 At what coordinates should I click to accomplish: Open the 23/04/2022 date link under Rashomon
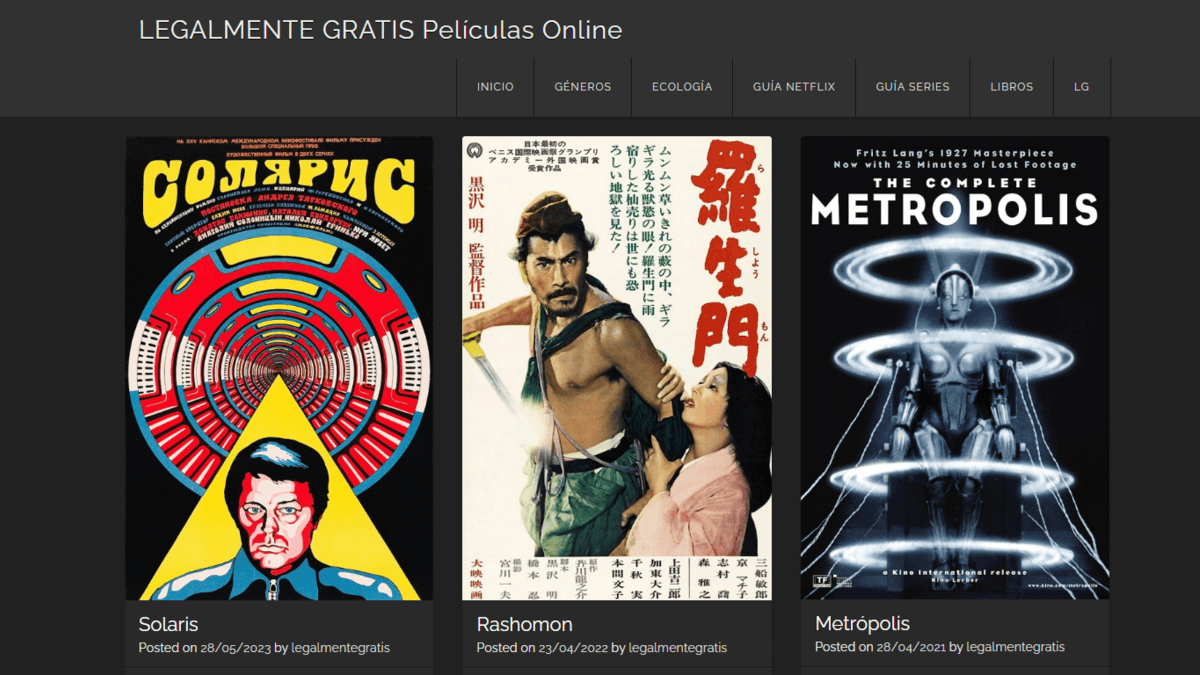(573, 648)
